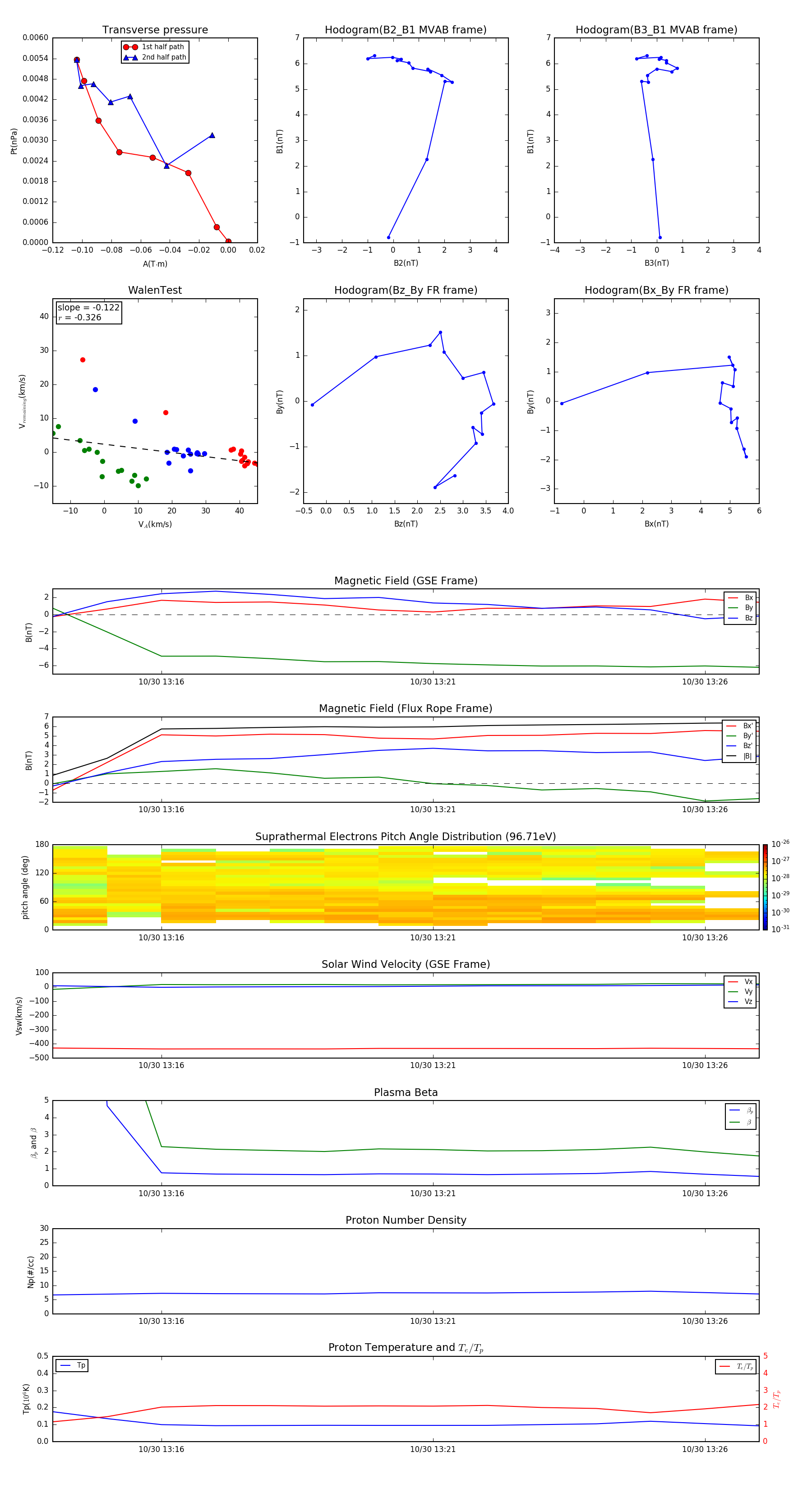Click the "Pt(nPa)" y-axis label
Image resolution: width=812 pixels, height=1489 pixels.
click(14, 141)
